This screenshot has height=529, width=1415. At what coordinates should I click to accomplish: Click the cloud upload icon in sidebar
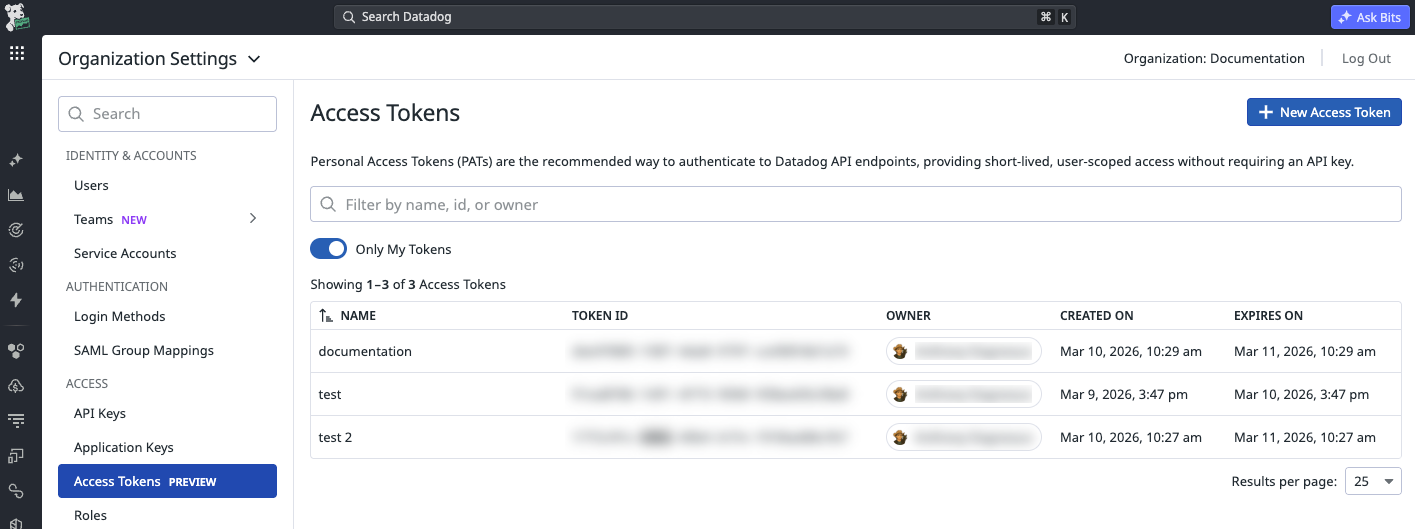(x=16, y=386)
